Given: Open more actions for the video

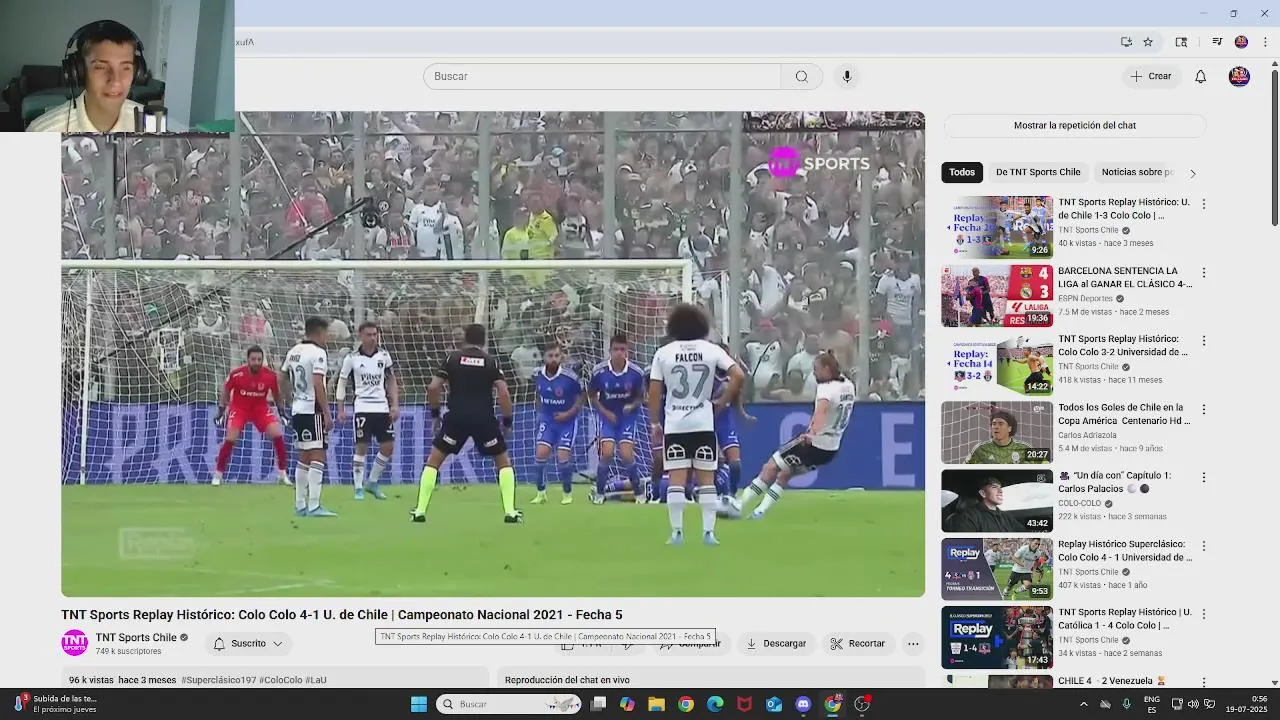Looking at the screenshot, I should pos(913,643).
